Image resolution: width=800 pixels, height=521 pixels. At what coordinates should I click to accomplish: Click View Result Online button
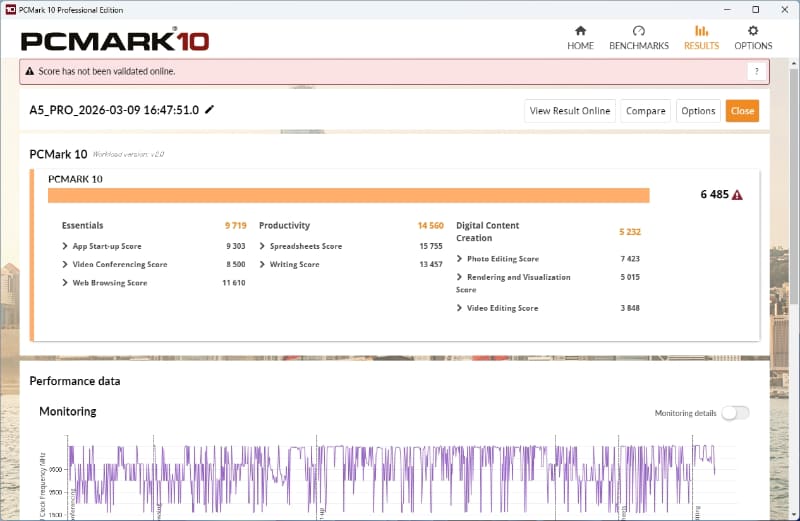[570, 111]
